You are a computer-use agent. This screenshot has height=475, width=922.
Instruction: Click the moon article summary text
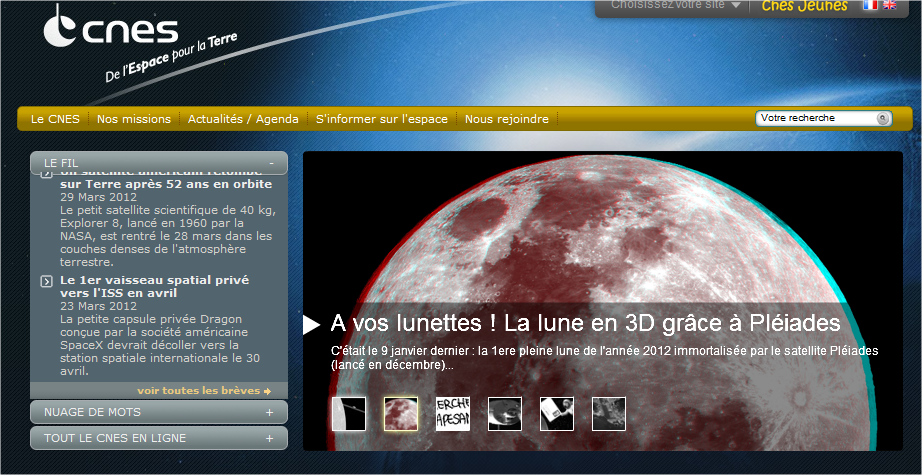click(x=604, y=358)
